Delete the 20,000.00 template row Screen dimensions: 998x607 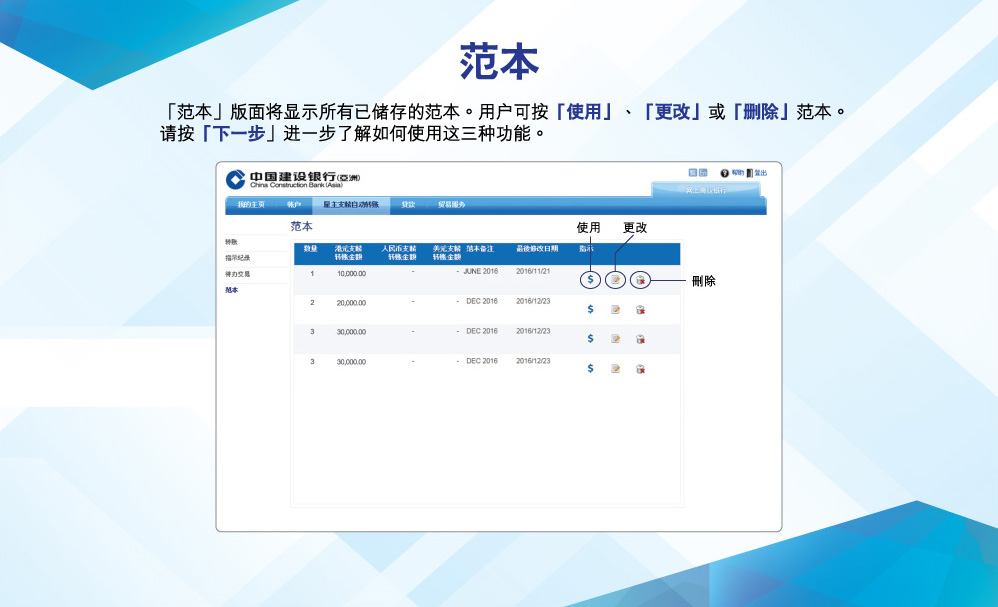(x=640, y=310)
